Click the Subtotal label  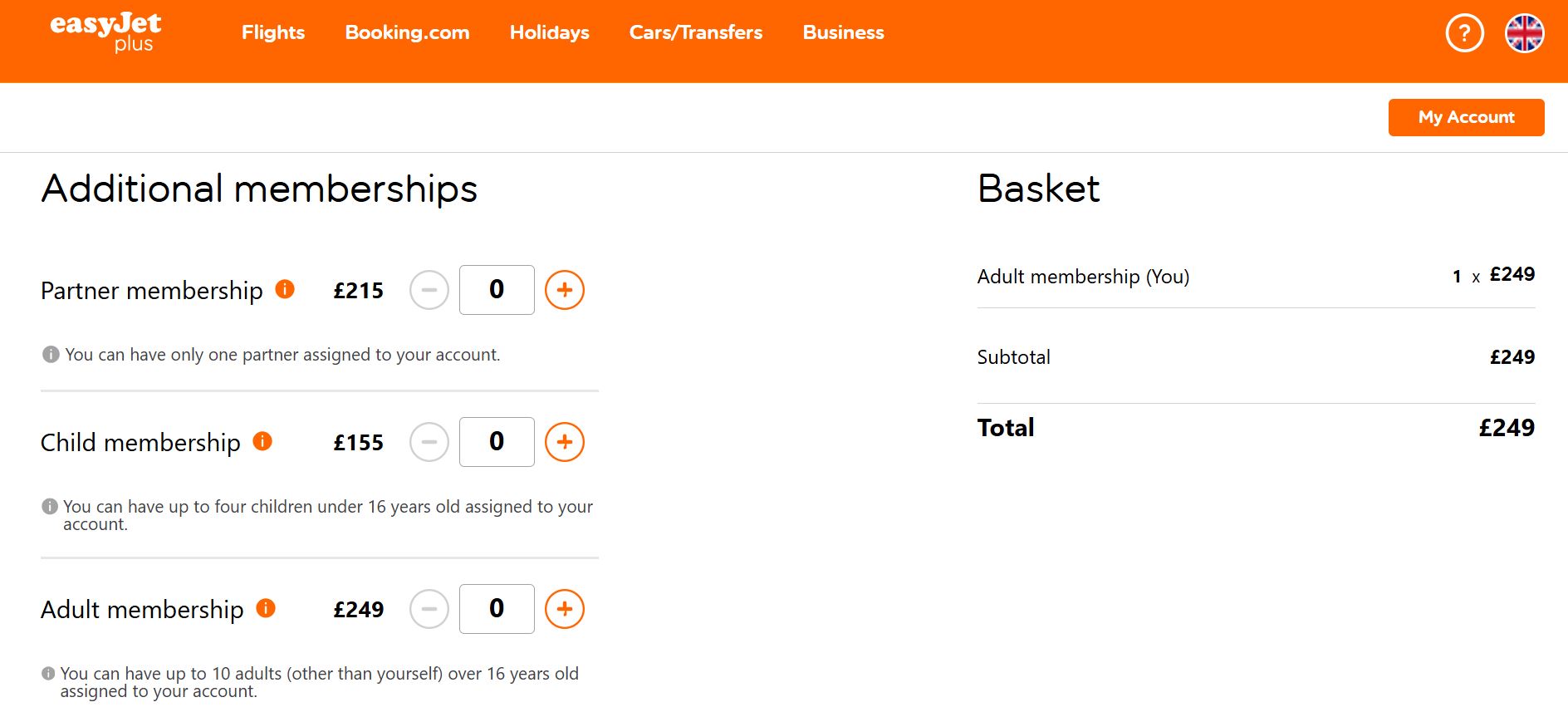tap(1013, 357)
